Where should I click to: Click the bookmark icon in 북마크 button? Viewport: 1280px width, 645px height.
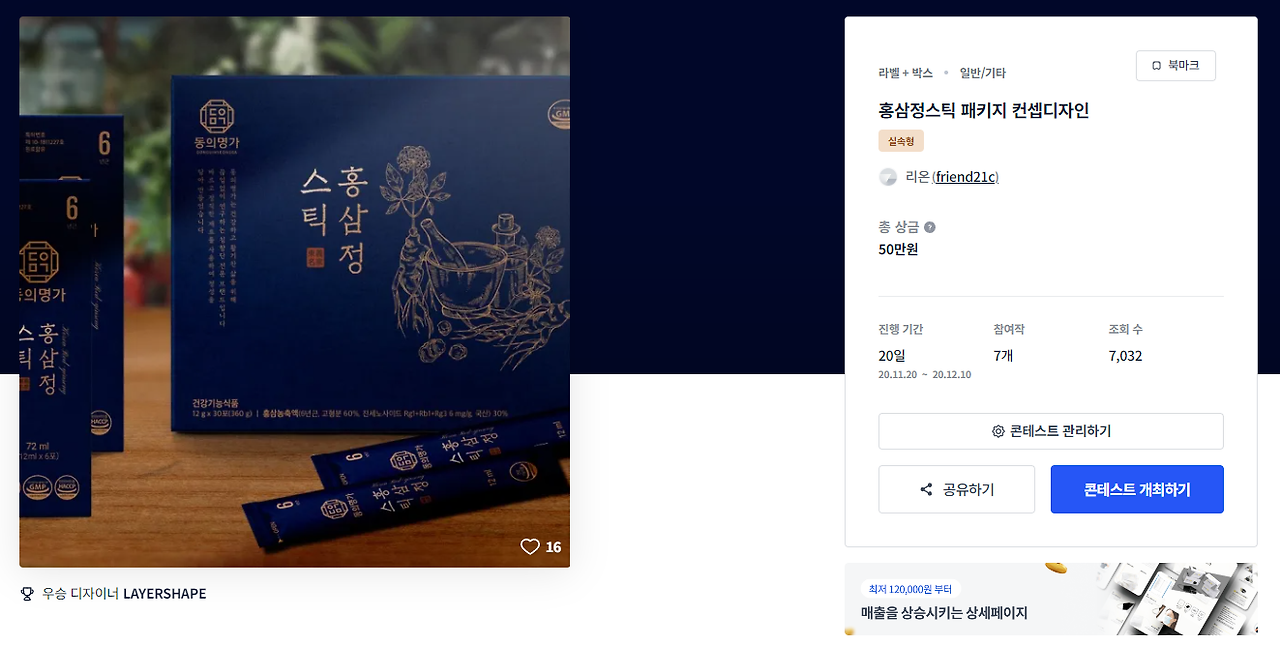[x=1157, y=66]
